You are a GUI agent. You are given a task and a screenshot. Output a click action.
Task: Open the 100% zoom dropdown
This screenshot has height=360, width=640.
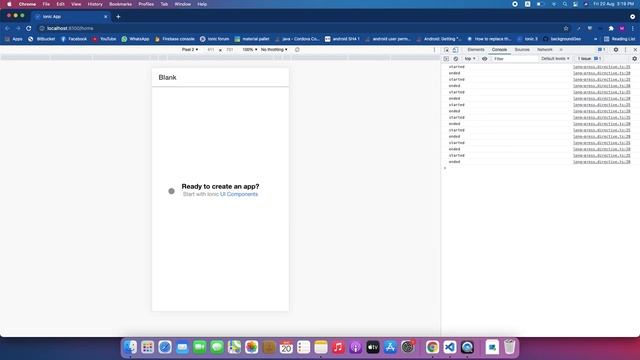click(249, 50)
